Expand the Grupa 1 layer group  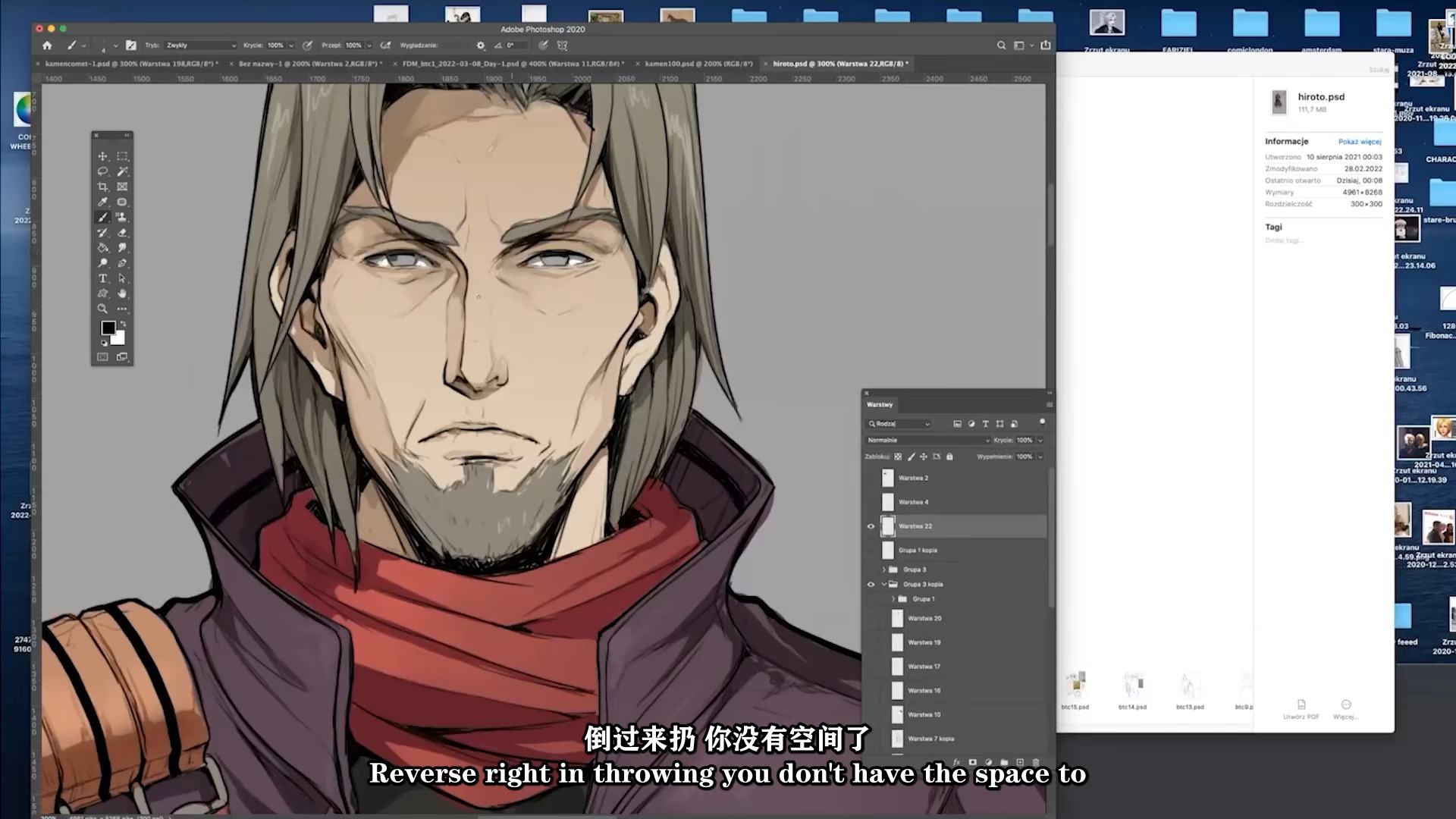(x=893, y=599)
